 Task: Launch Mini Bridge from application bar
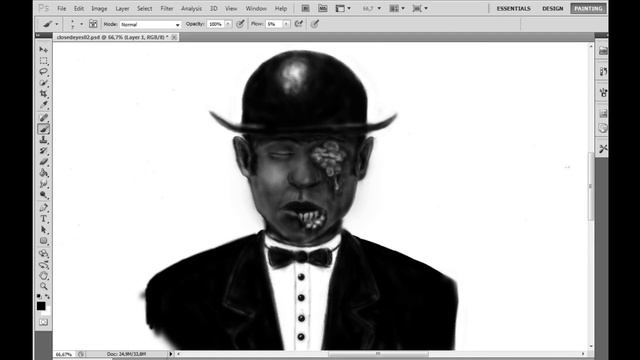click(x=322, y=8)
